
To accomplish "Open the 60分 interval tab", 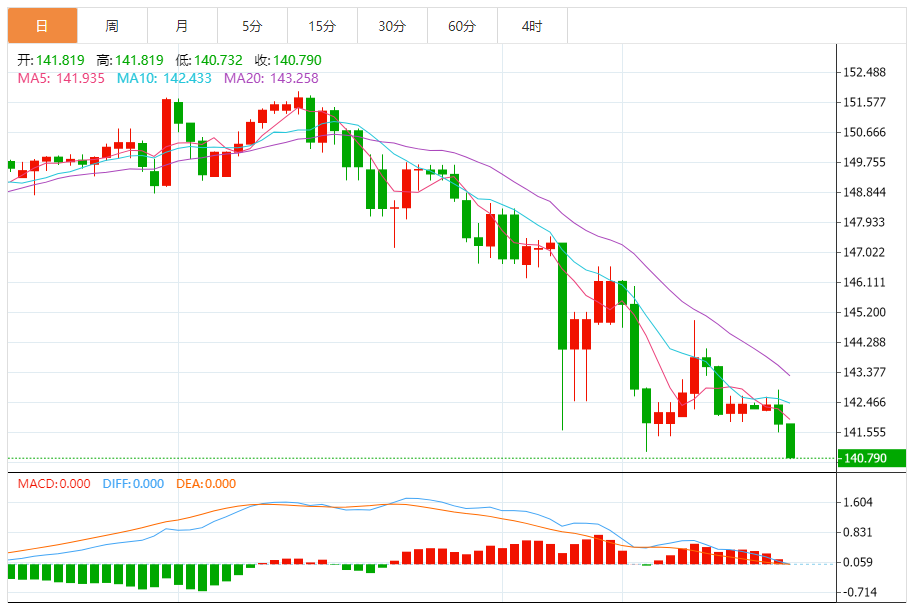I will pyautogui.click(x=462, y=26).
